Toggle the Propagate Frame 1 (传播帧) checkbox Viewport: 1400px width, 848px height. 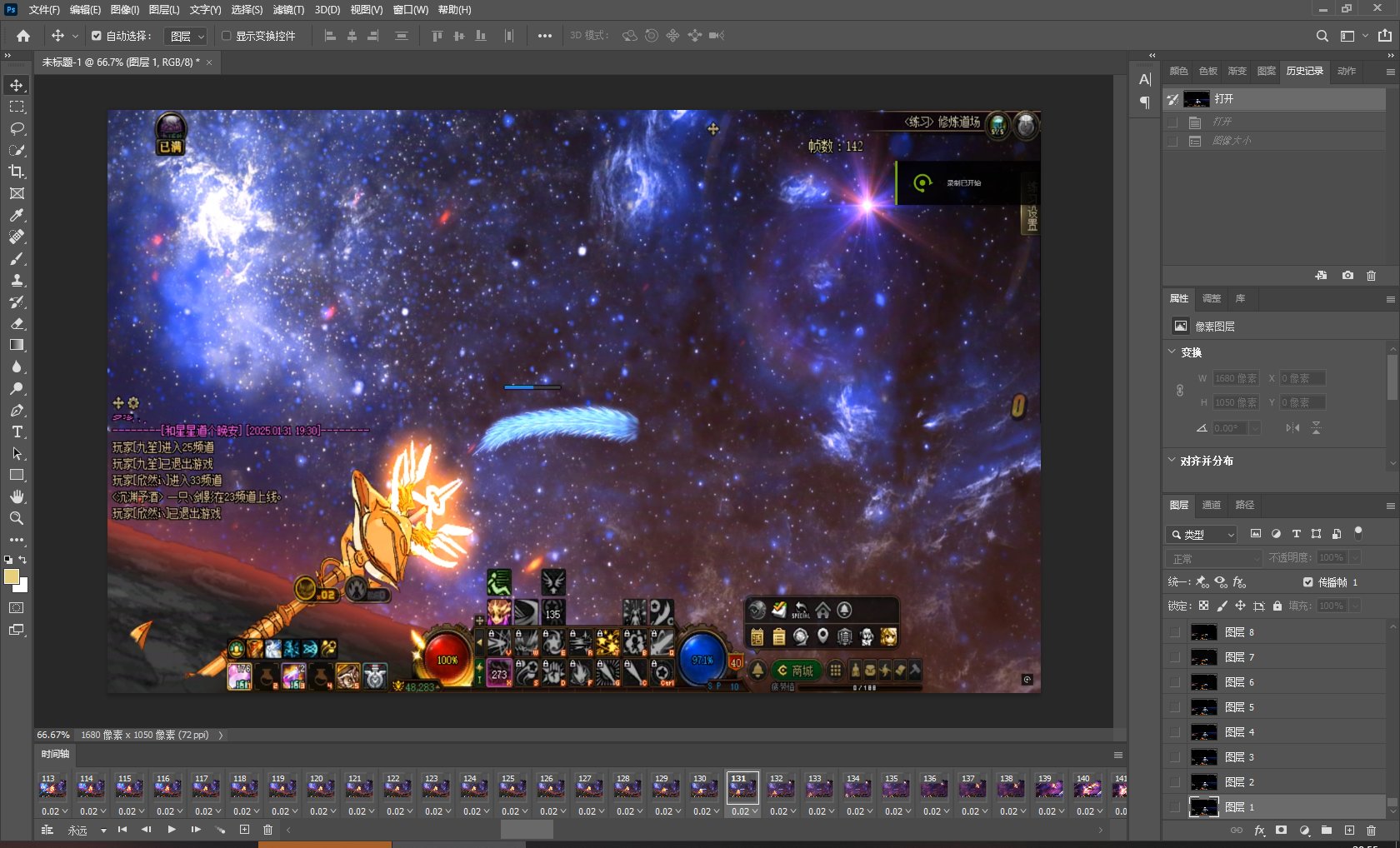1307,582
